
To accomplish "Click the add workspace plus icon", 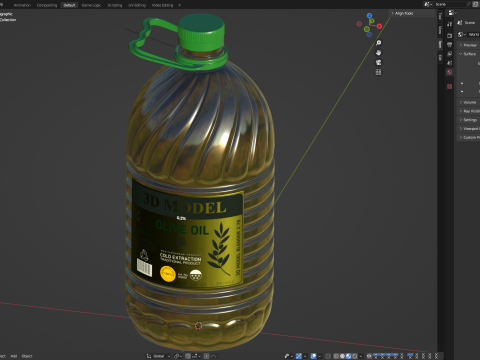I will click(x=179, y=5).
